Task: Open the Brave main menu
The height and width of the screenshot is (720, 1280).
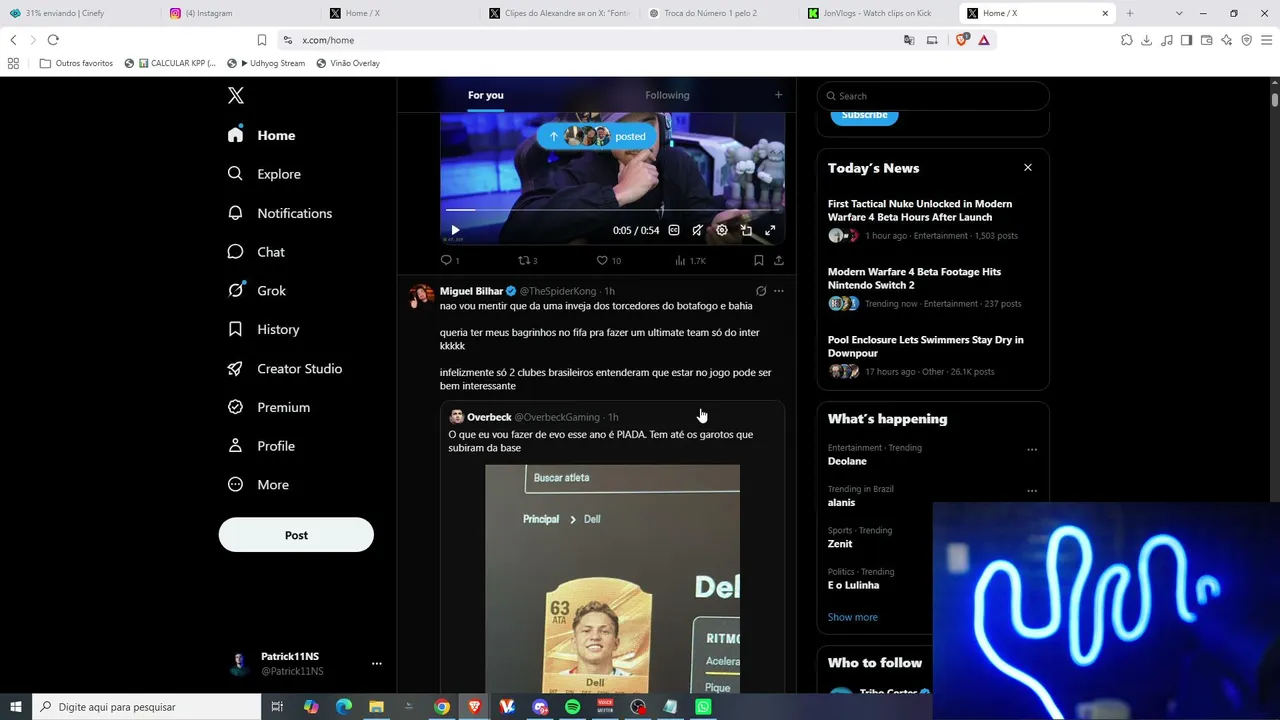Action: pos(1266,40)
